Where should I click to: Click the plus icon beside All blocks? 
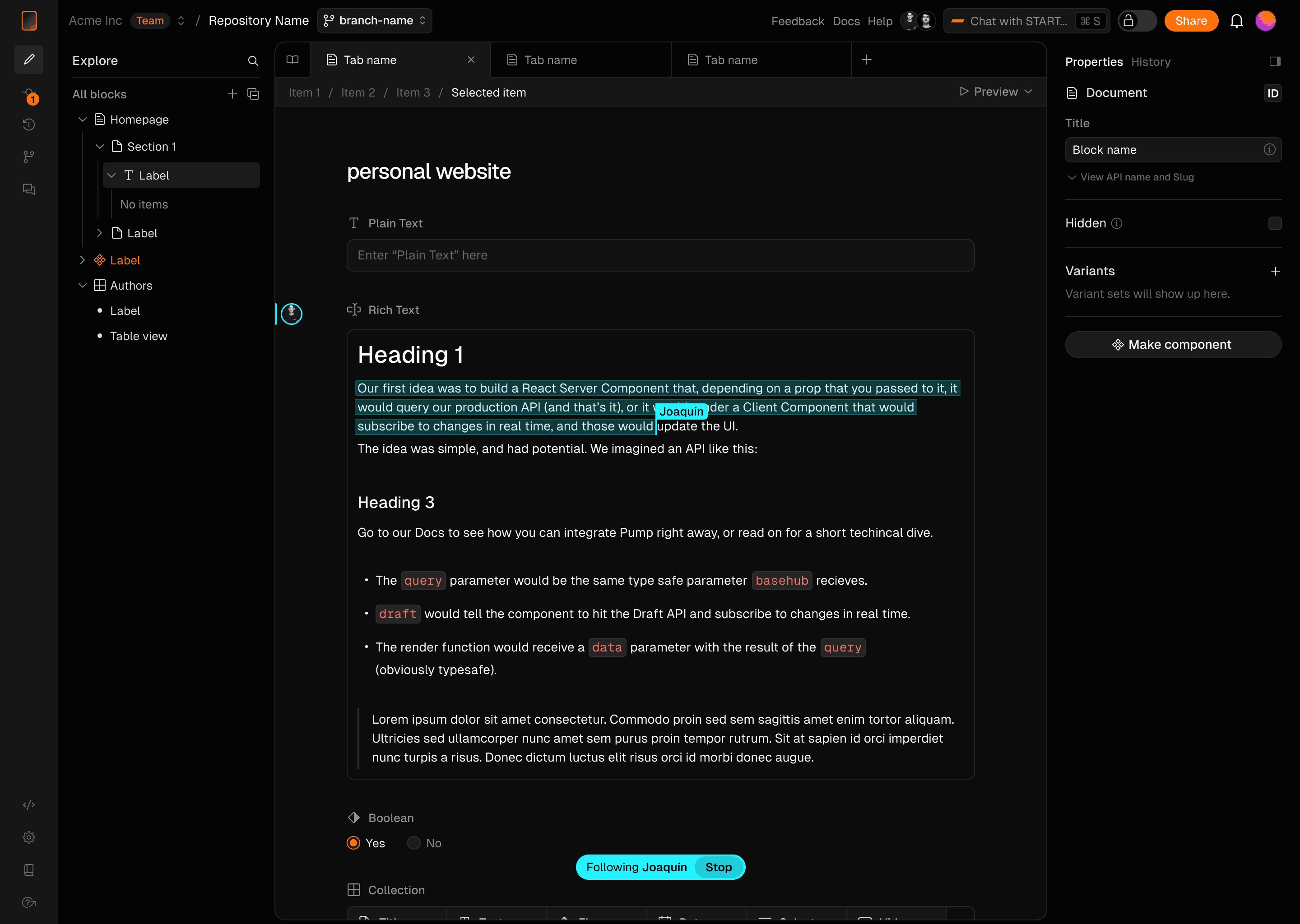pyautogui.click(x=232, y=94)
